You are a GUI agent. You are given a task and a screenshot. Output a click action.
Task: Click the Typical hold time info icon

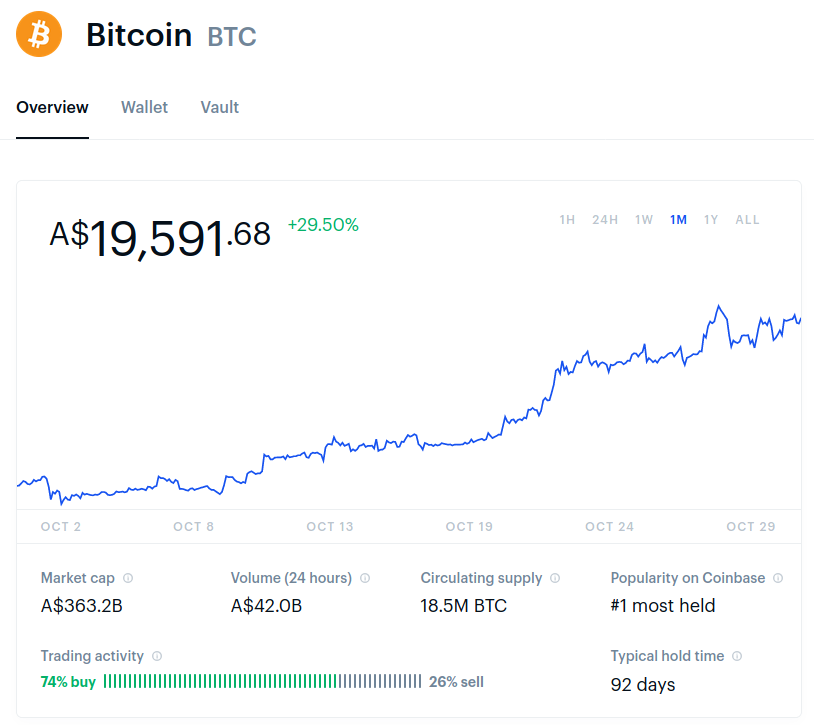point(737,656)
